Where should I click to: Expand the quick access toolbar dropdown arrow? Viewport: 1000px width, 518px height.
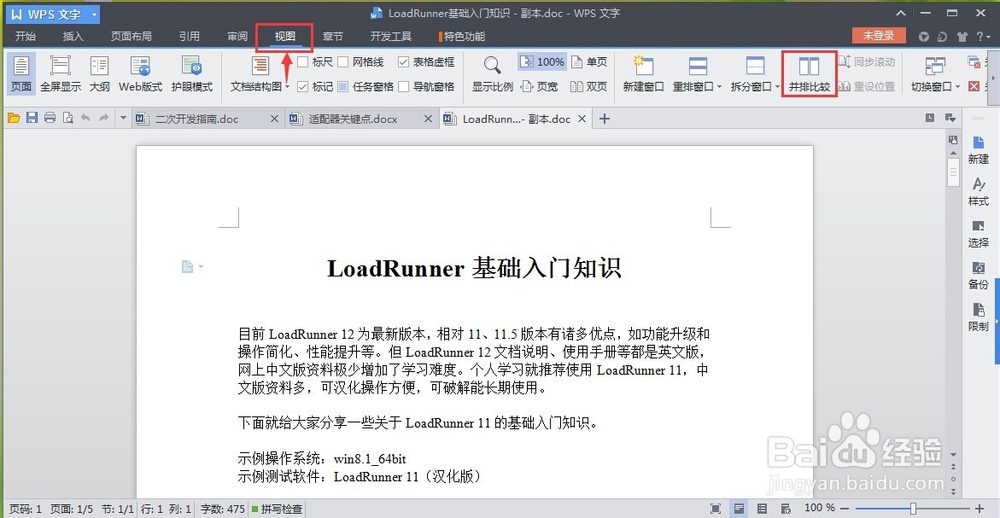123,118
